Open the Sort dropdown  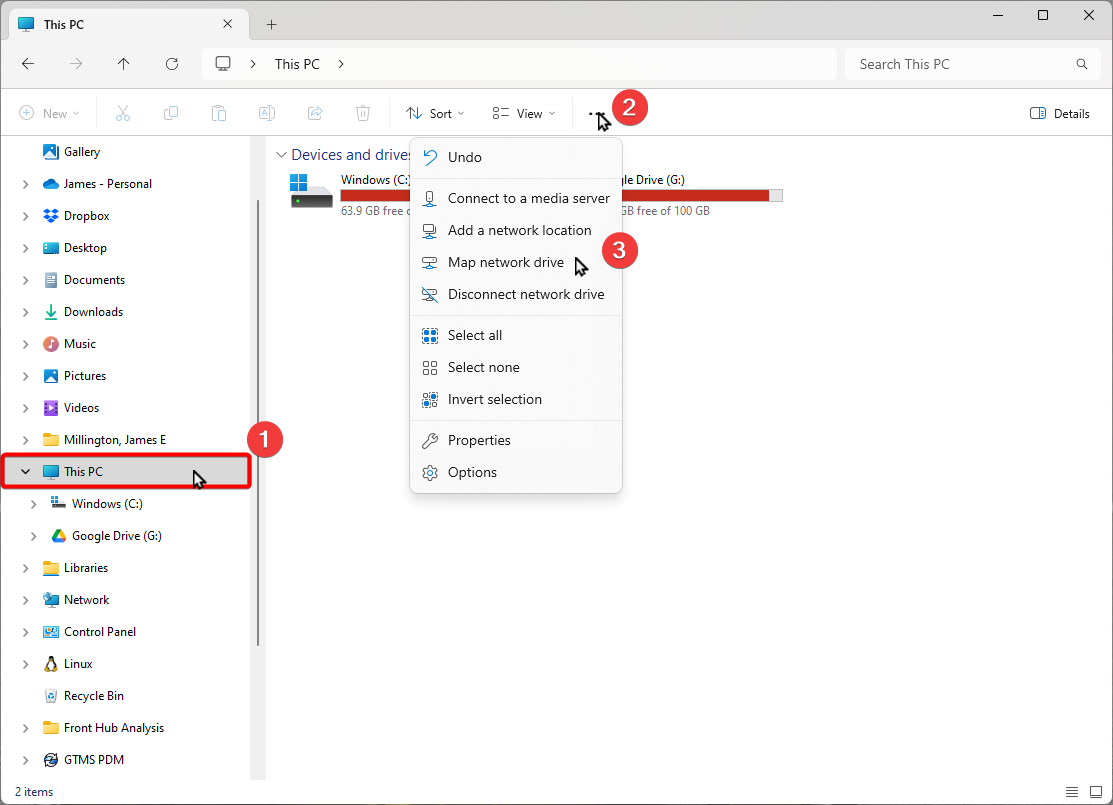[435, 114]
